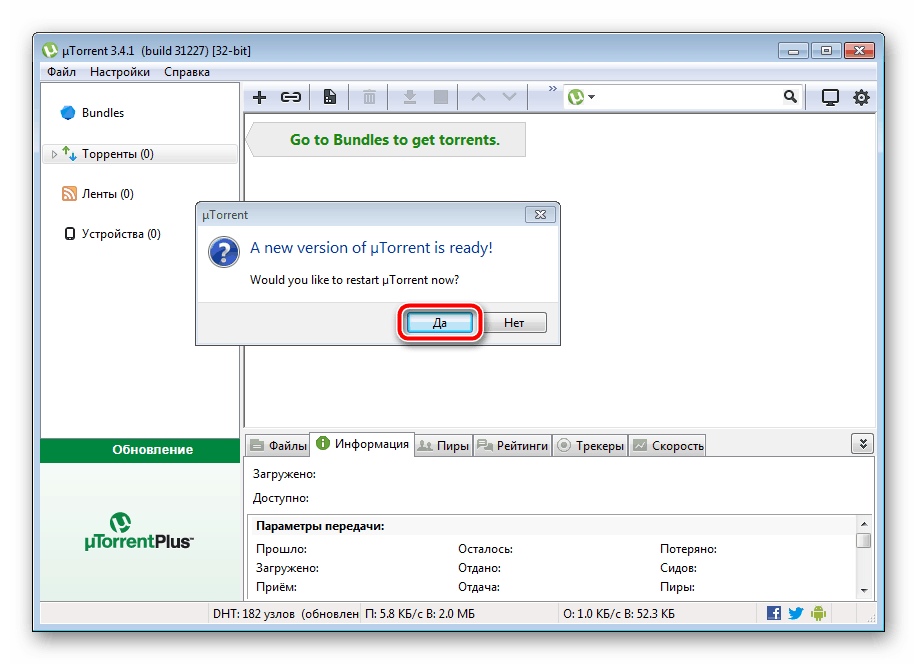Click the Move Down Queue arrow
This screenshot has width=917, height=664.
(509, 97)
